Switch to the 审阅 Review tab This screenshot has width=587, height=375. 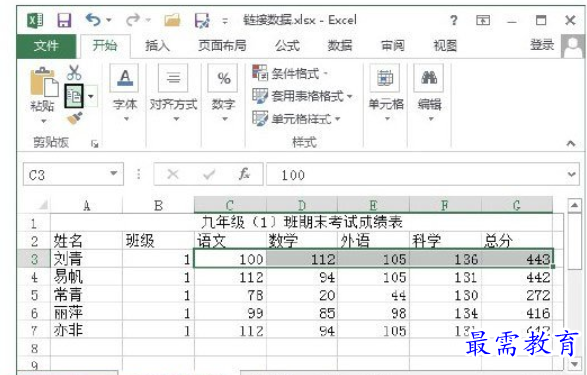[393, 46]
